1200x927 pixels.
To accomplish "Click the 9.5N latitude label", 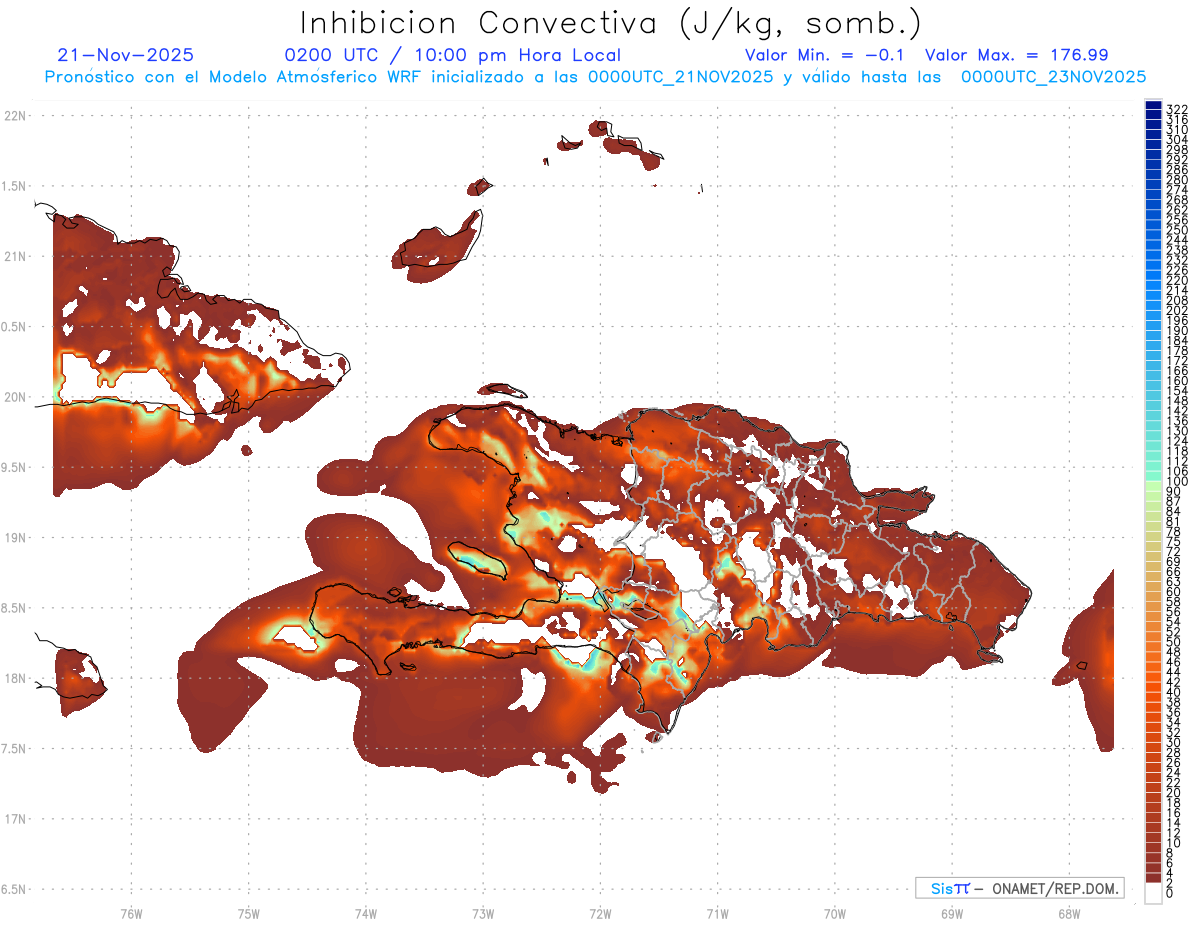I will point(15,467).
